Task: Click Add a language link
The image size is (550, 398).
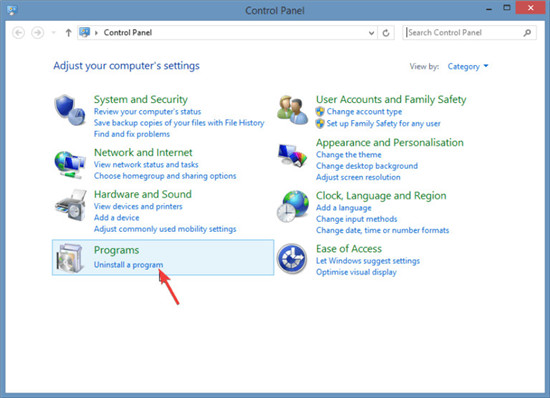Action: [343, 208]
